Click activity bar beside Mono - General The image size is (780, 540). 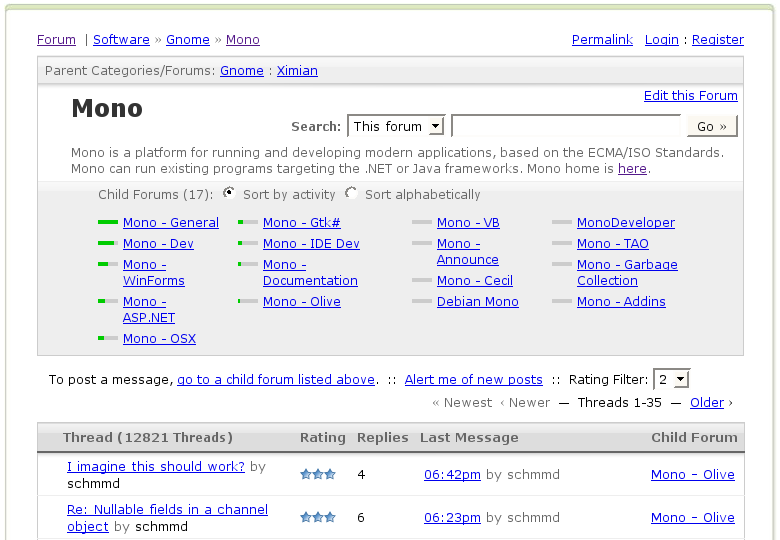(x=108, y=222)
